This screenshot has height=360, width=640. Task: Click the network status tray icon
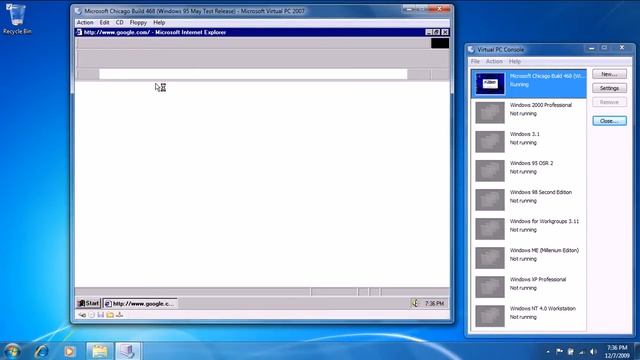tap(582, 351)
